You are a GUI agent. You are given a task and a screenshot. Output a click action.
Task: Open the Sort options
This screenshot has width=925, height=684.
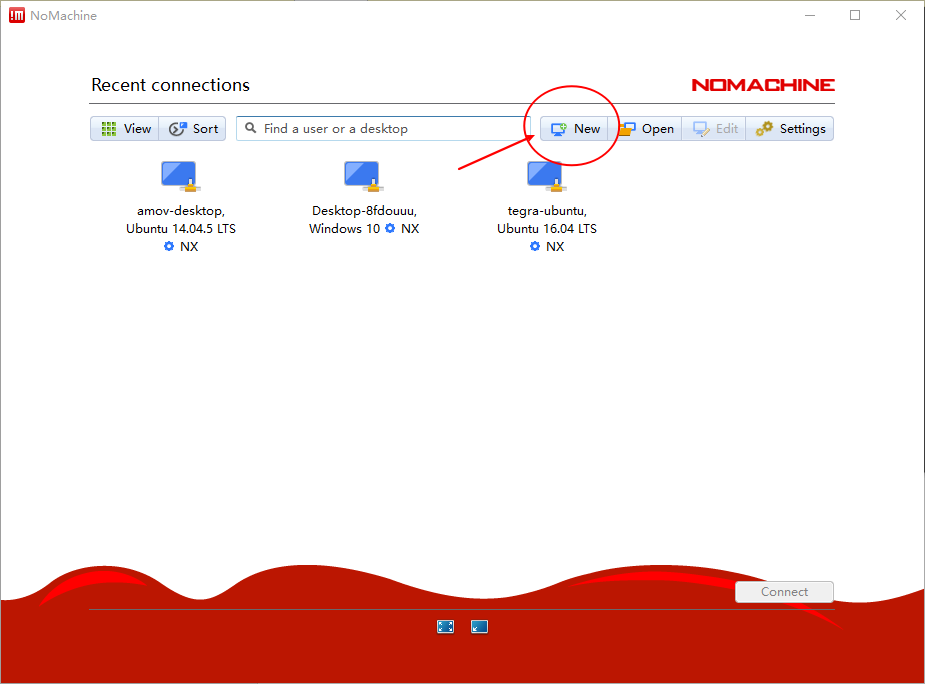(192, 129)
